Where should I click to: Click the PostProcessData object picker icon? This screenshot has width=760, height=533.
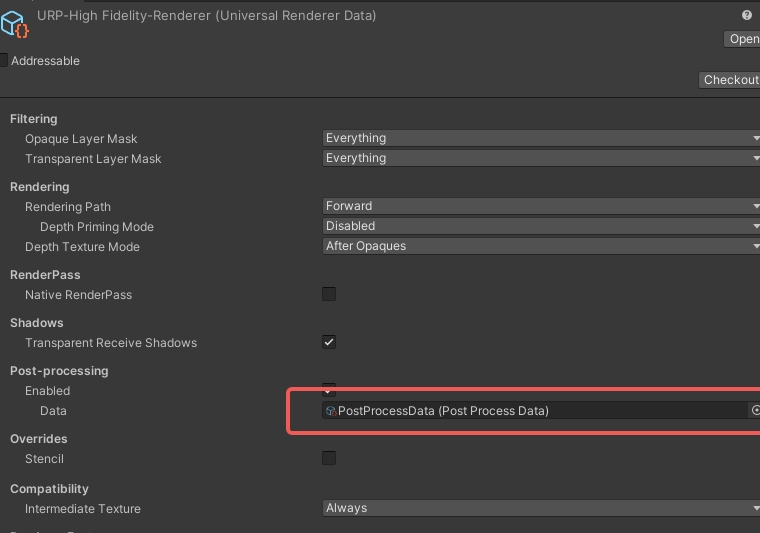pos(755,410)
